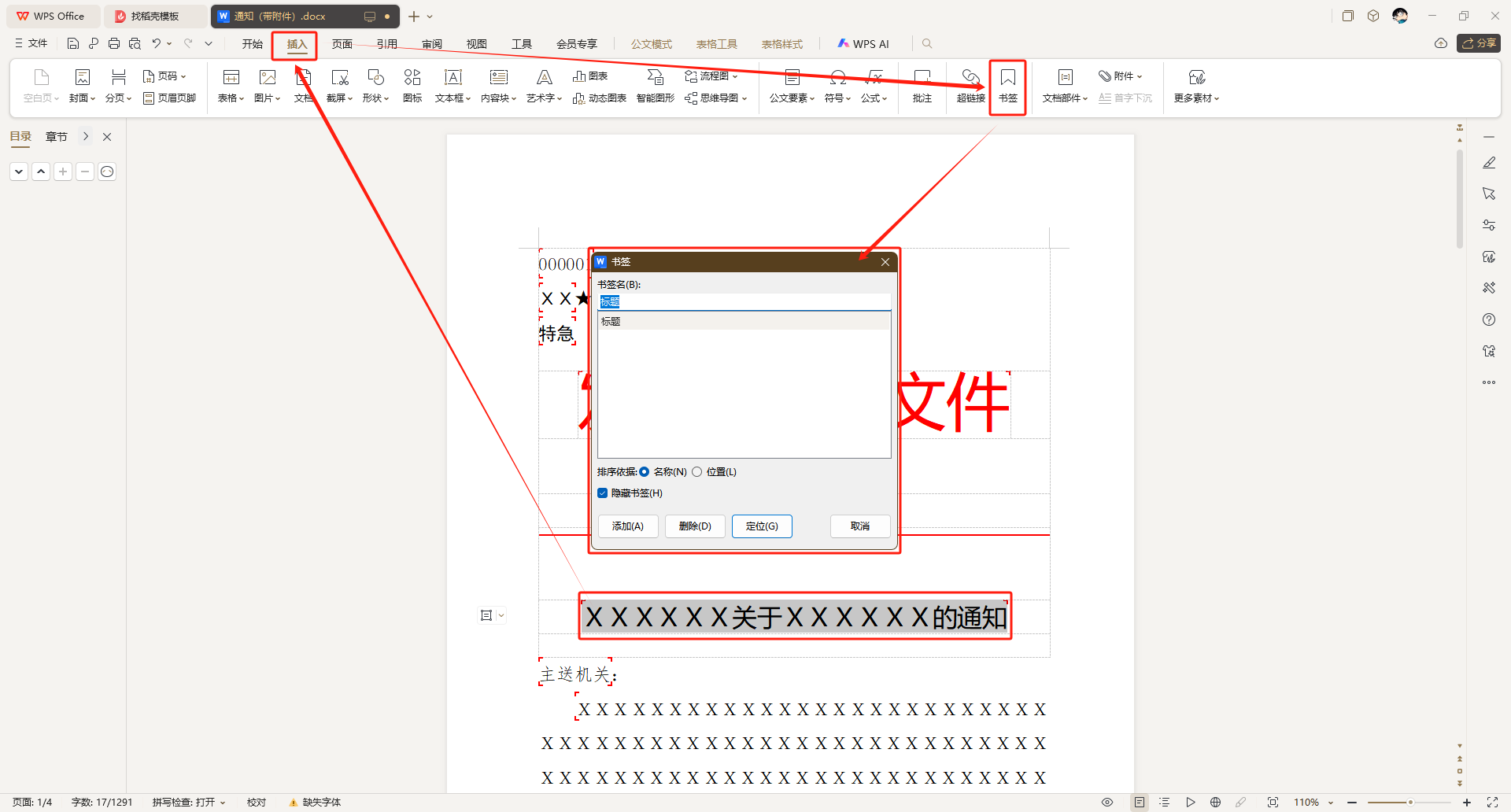Switch to the Review (审阅) tab

[x=431, y=44]
